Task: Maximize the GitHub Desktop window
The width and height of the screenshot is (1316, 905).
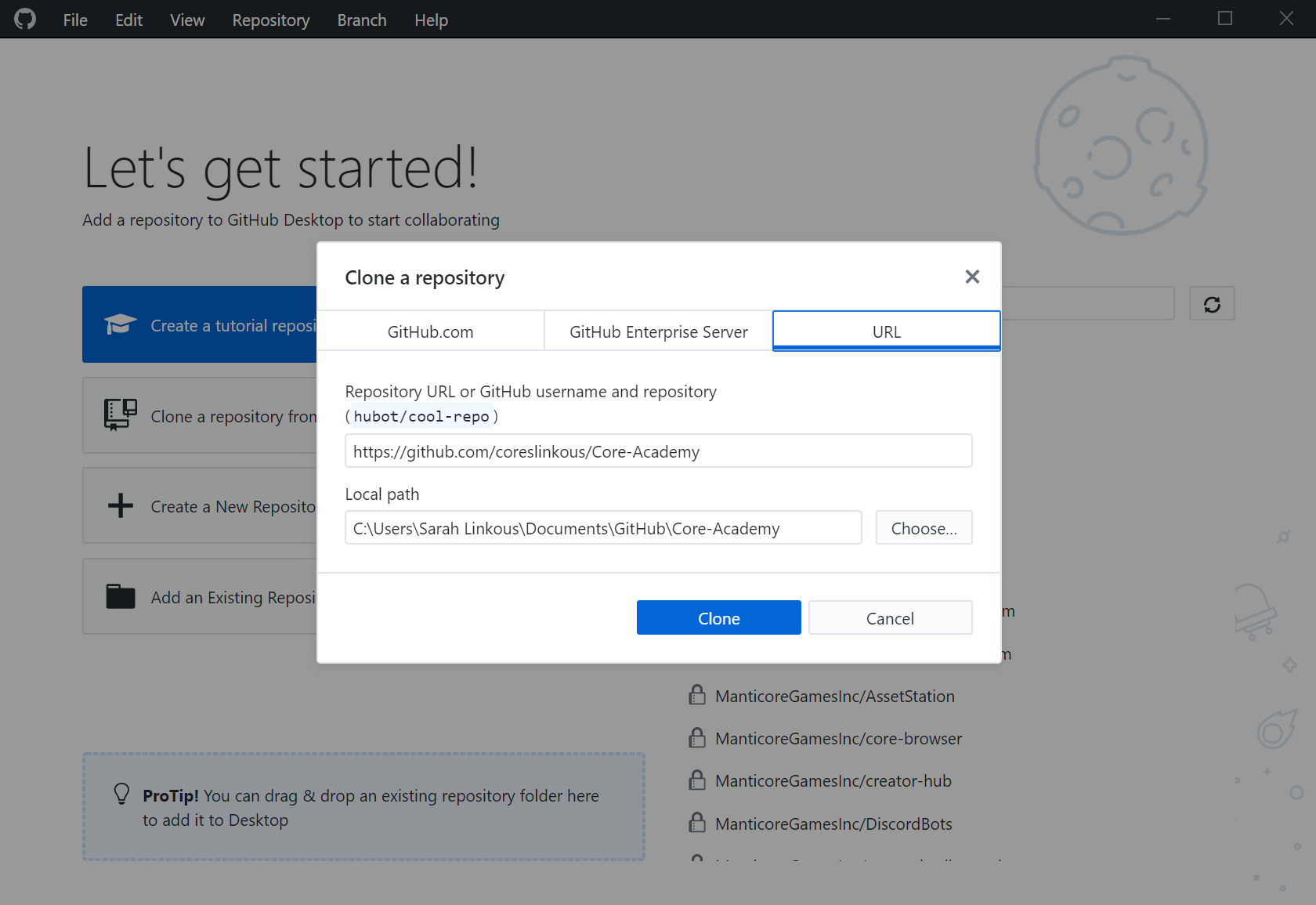Action: coord(1225,19)
